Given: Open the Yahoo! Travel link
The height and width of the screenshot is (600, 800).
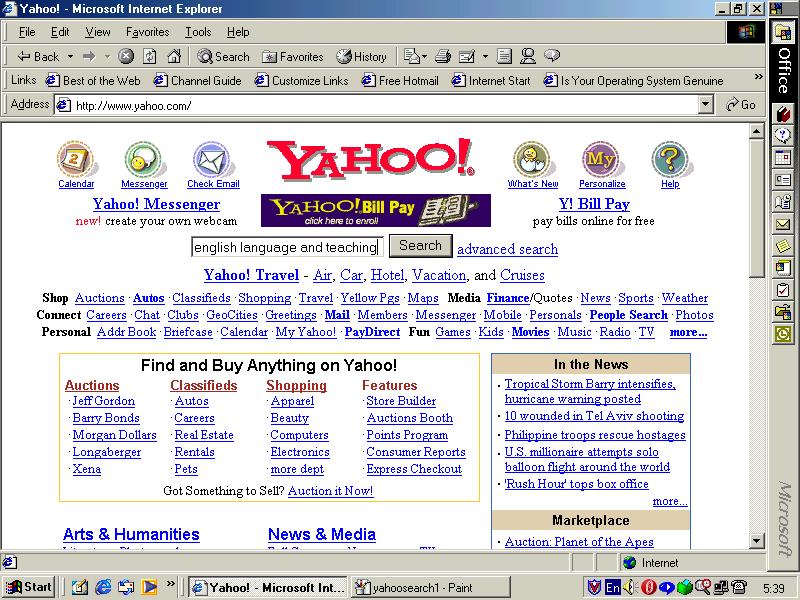Looking at the screenshot, I should pos(251,275).
